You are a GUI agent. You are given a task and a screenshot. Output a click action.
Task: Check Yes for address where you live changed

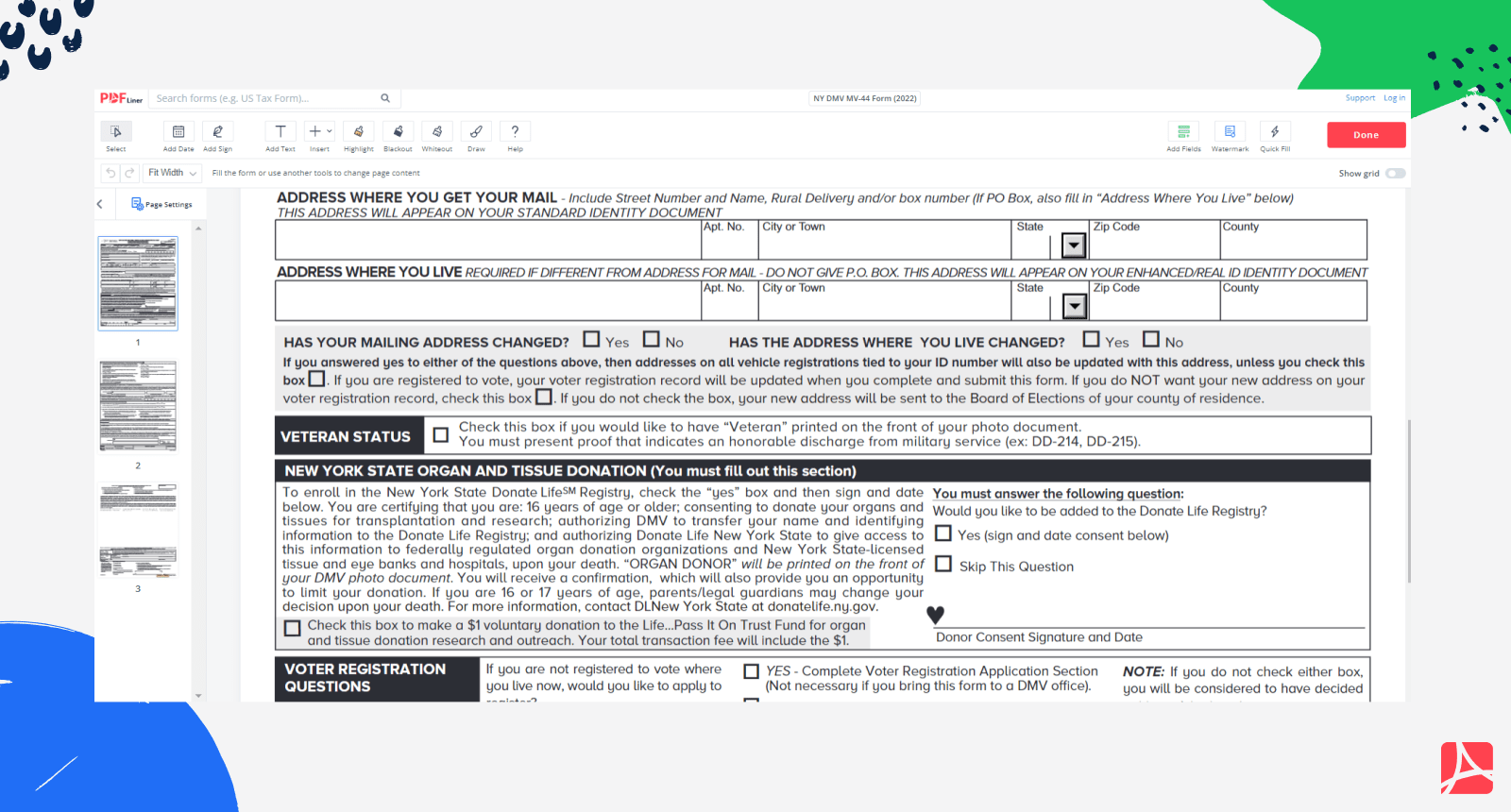[1092, 339]
